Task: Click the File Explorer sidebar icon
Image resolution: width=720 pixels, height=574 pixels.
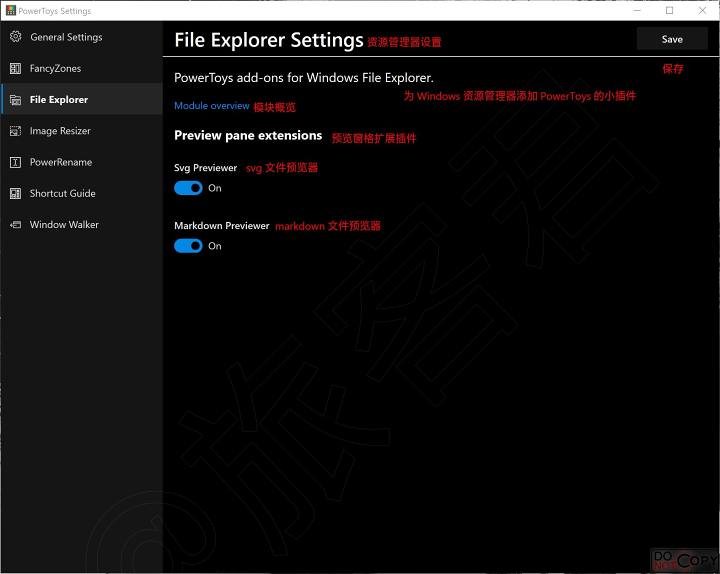Action: point(16,100)
